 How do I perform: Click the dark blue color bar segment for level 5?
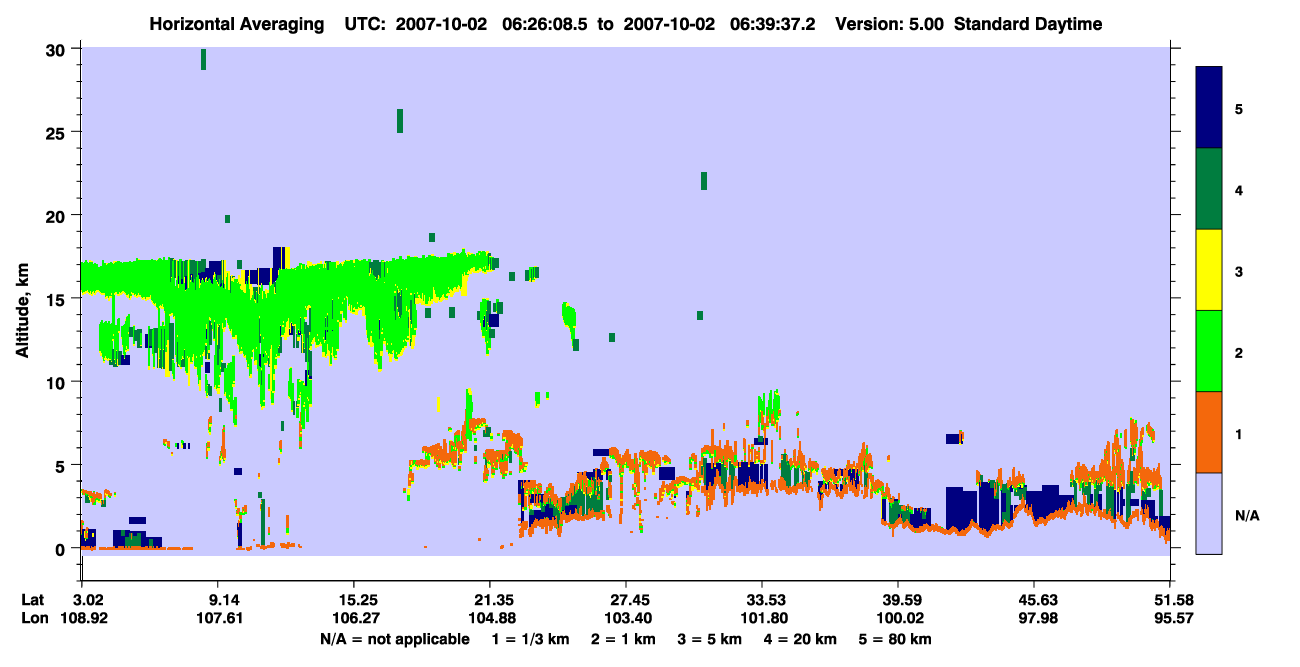1209,108
